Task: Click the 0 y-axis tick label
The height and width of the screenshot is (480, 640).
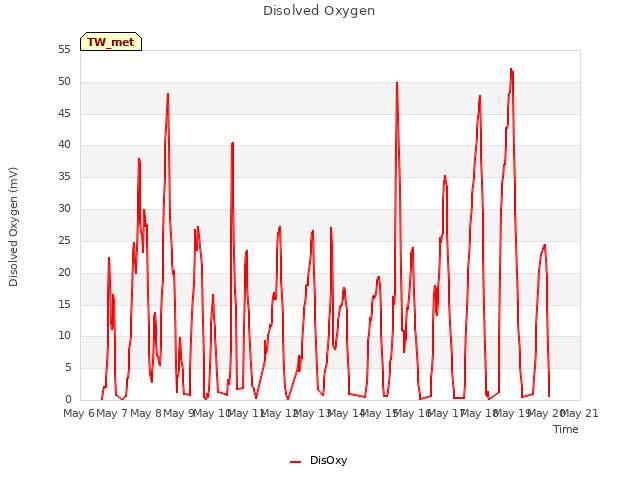Action: pos(68,400)
